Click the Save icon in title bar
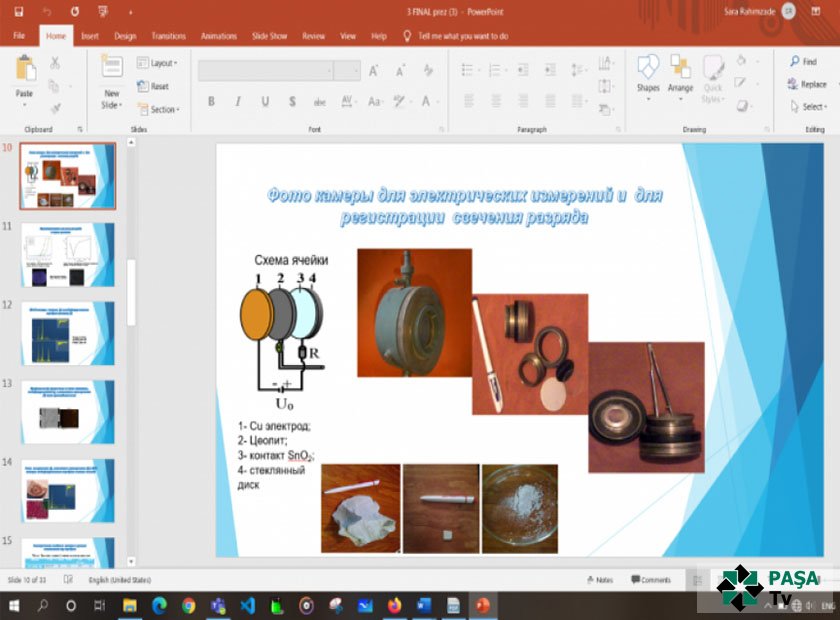The image size is (840, 620). click(x=18, y=11)
